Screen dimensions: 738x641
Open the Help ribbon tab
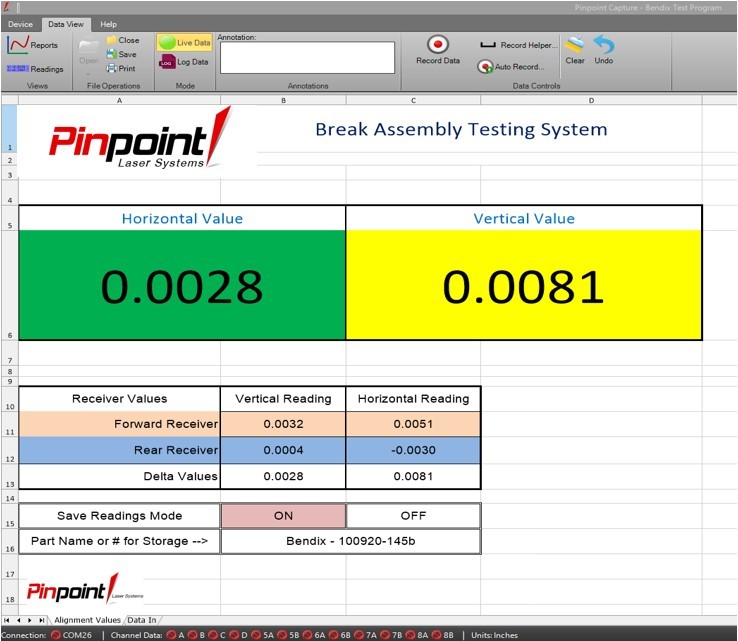click(108, 24)
